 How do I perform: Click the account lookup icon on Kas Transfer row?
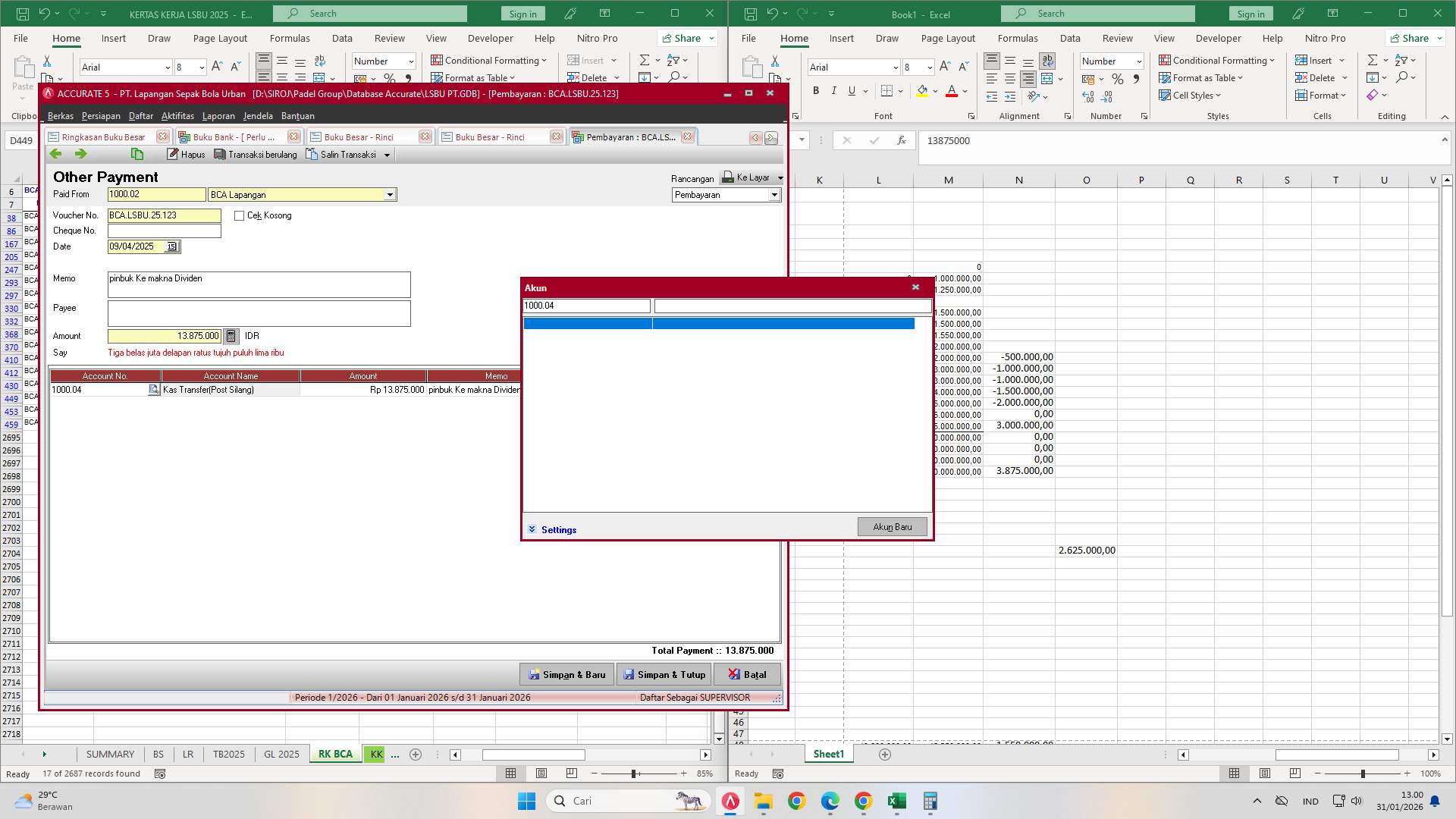tap(155, 389)
